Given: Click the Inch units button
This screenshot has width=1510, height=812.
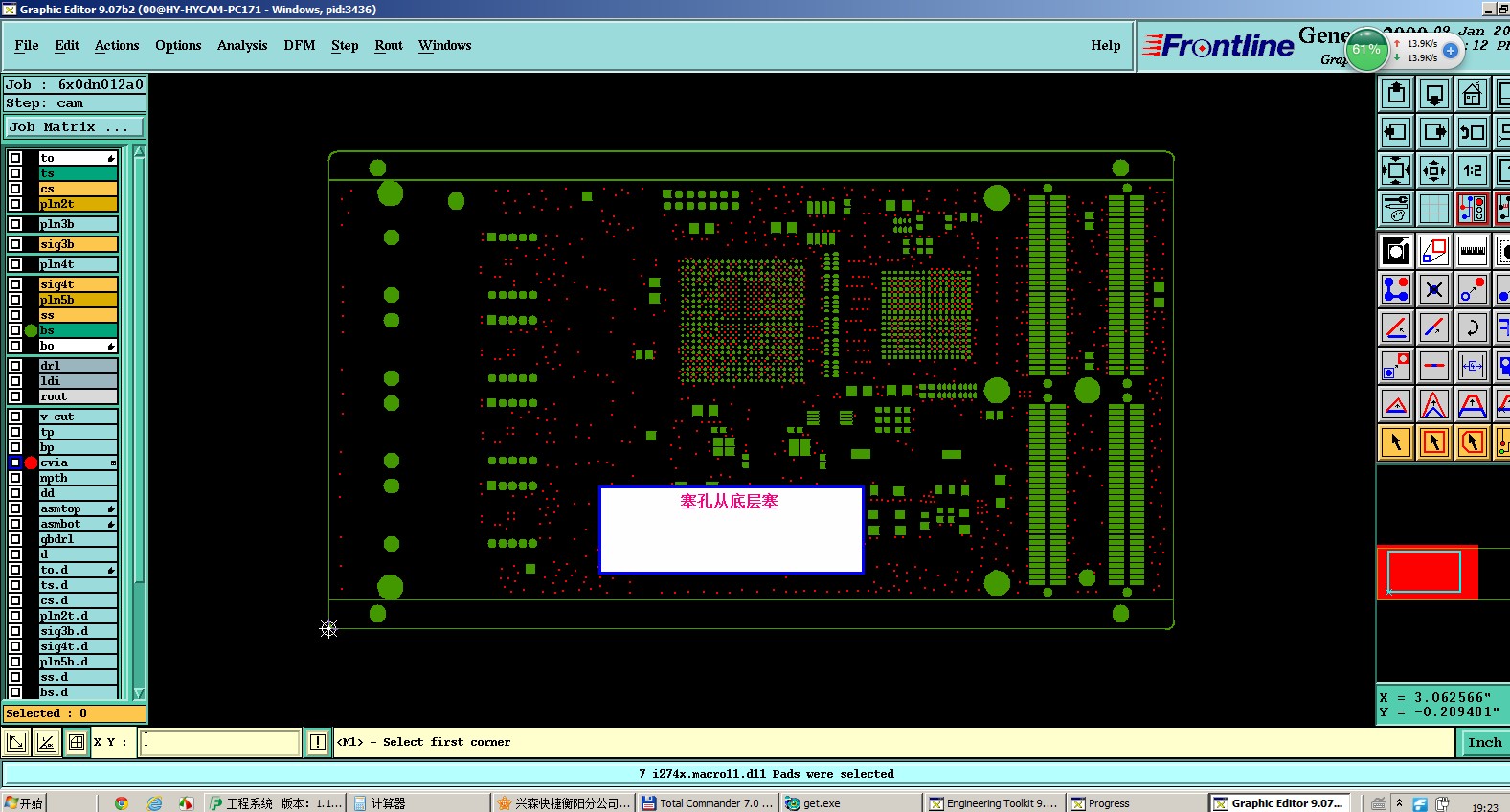Looking at the screenshot, I should click(x=1485, y=742).
